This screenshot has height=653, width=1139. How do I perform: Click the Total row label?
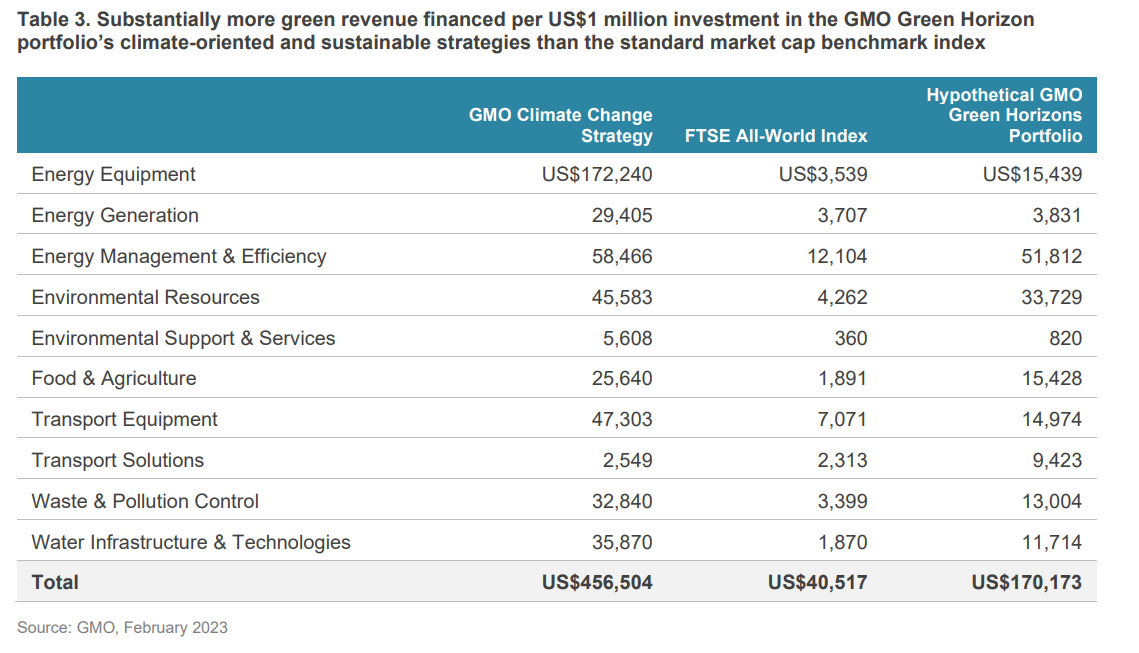55,583
